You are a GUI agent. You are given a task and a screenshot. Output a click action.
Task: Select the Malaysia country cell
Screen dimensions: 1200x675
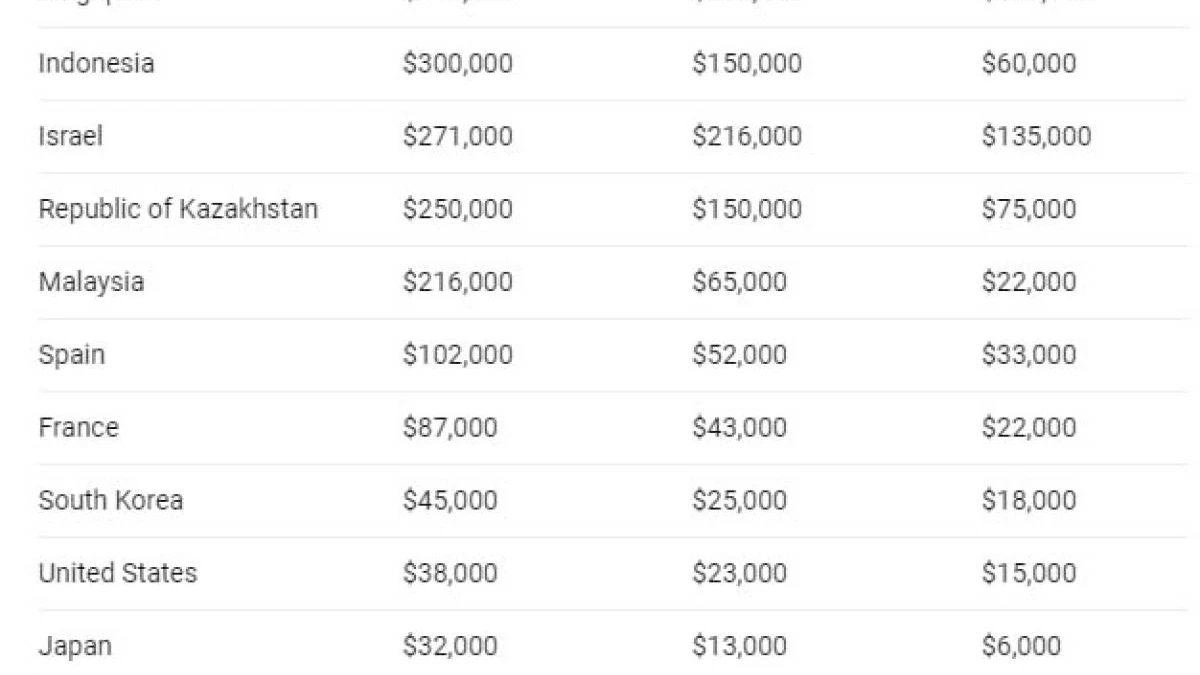pyautogui.click(x=91, y=282)
